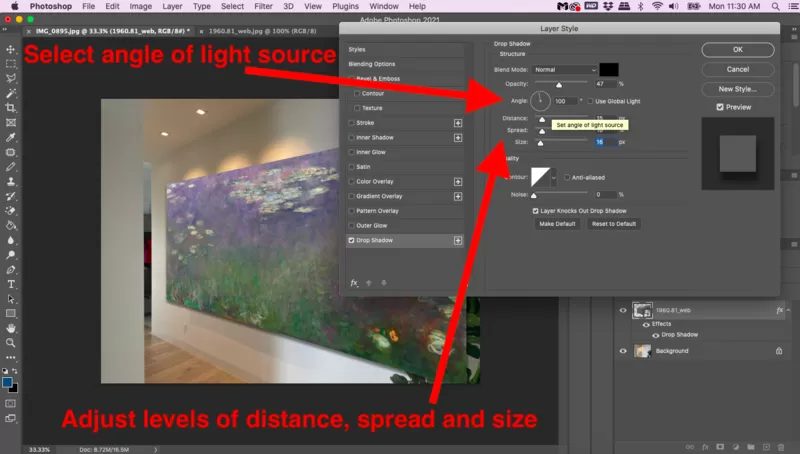Enable the Inner Shadow checkbox
The image size is (800, 454).
352,138
